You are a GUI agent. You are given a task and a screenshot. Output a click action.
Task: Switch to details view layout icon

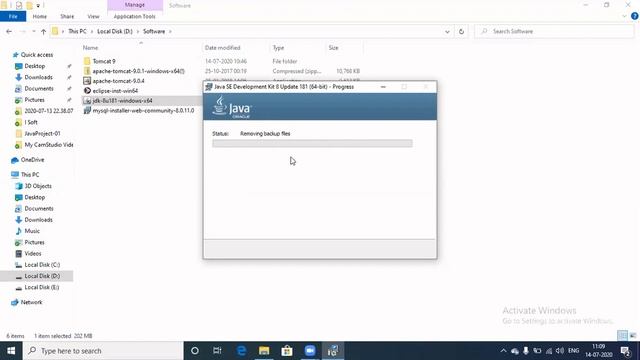tap(622, 336)
